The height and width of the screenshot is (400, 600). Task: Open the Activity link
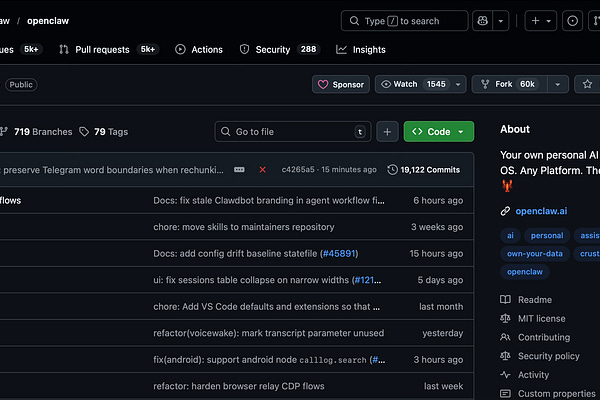click(533, 375)
